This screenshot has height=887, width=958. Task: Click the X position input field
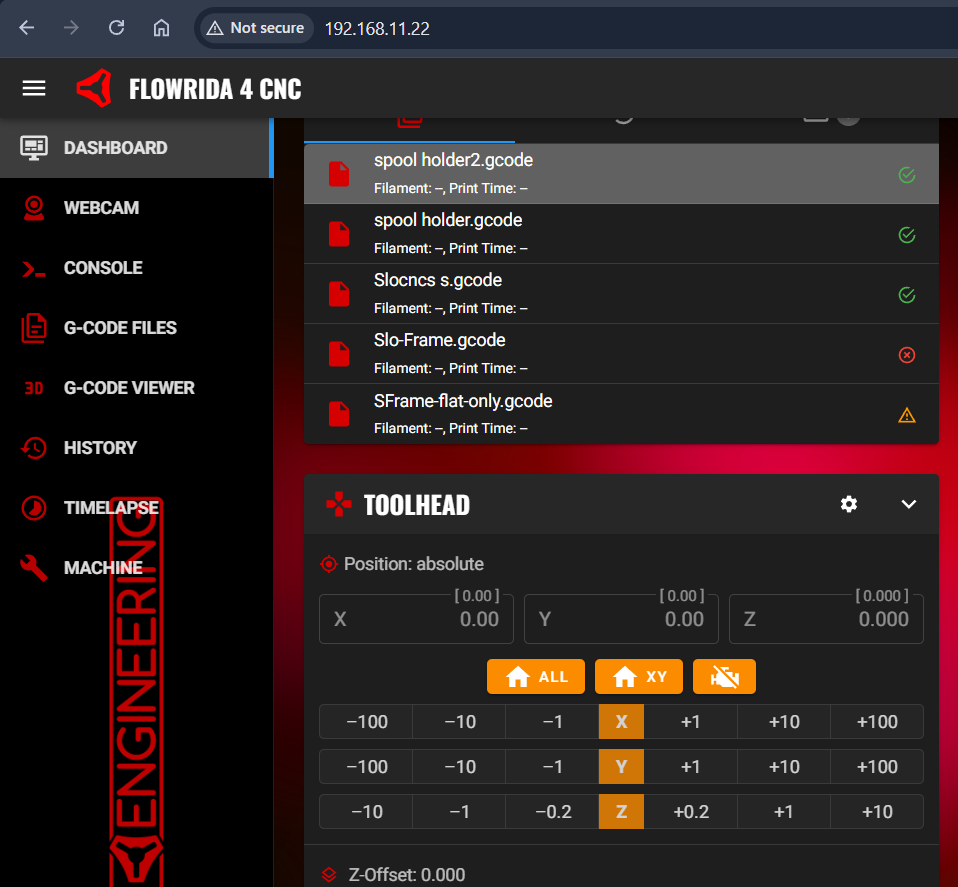click(416, 619)
